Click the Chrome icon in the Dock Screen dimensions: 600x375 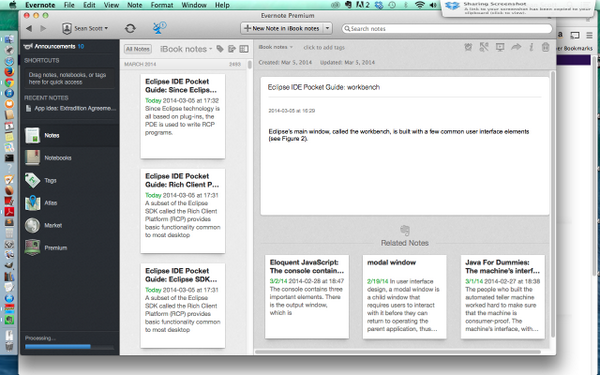click(x=9, y=82)
